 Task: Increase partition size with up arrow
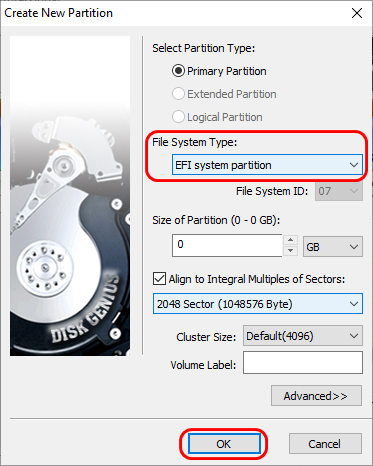pos(290,240)
